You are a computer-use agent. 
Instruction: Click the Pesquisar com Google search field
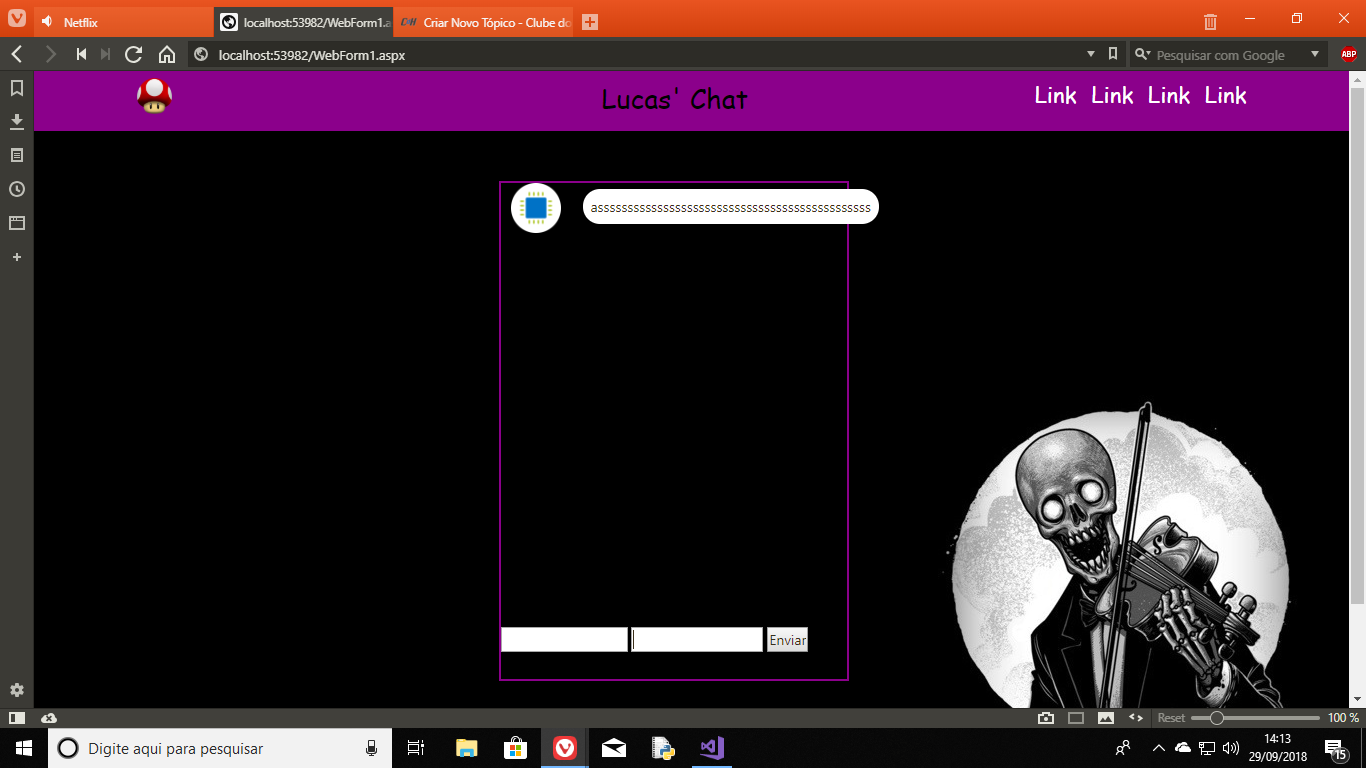point(1229,55)
